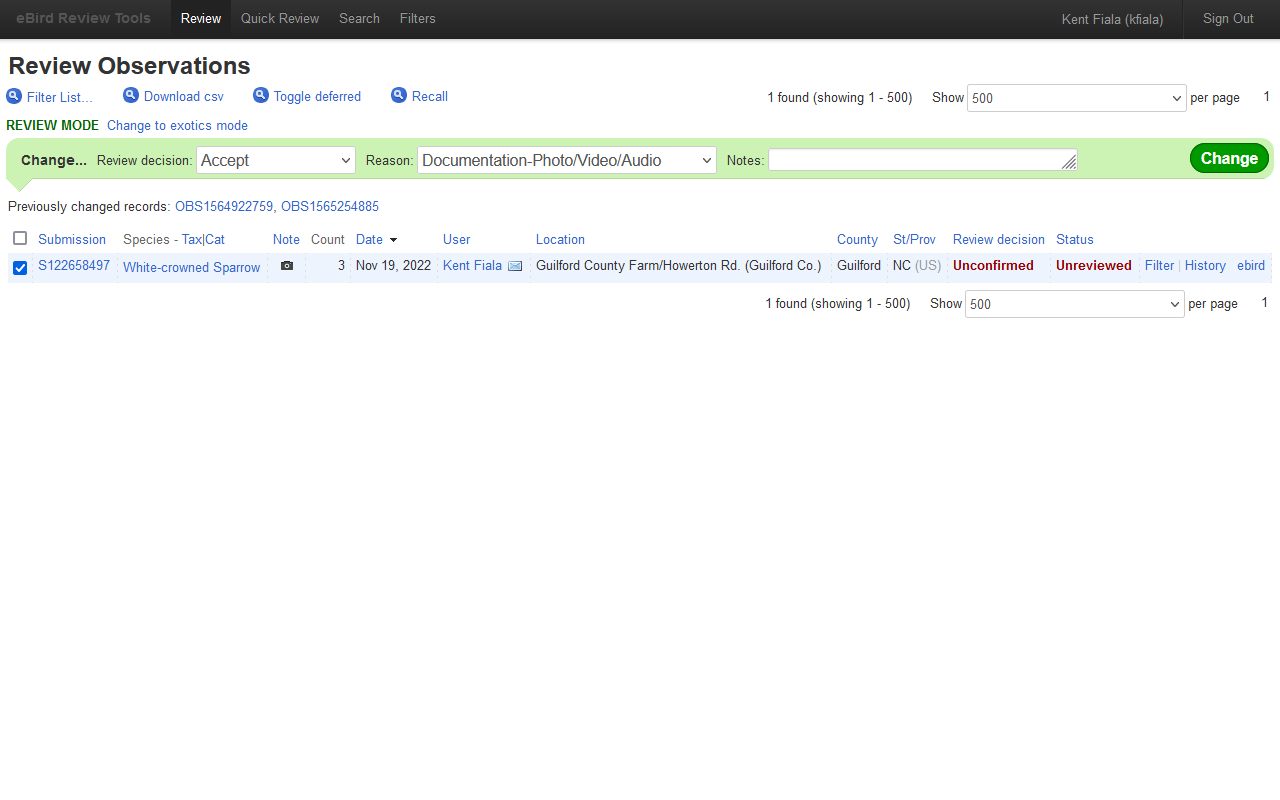This screenshot has width=1280, height=800.
Task: Open the Kent Fiala user link in the table row
Action: point(472,266)
